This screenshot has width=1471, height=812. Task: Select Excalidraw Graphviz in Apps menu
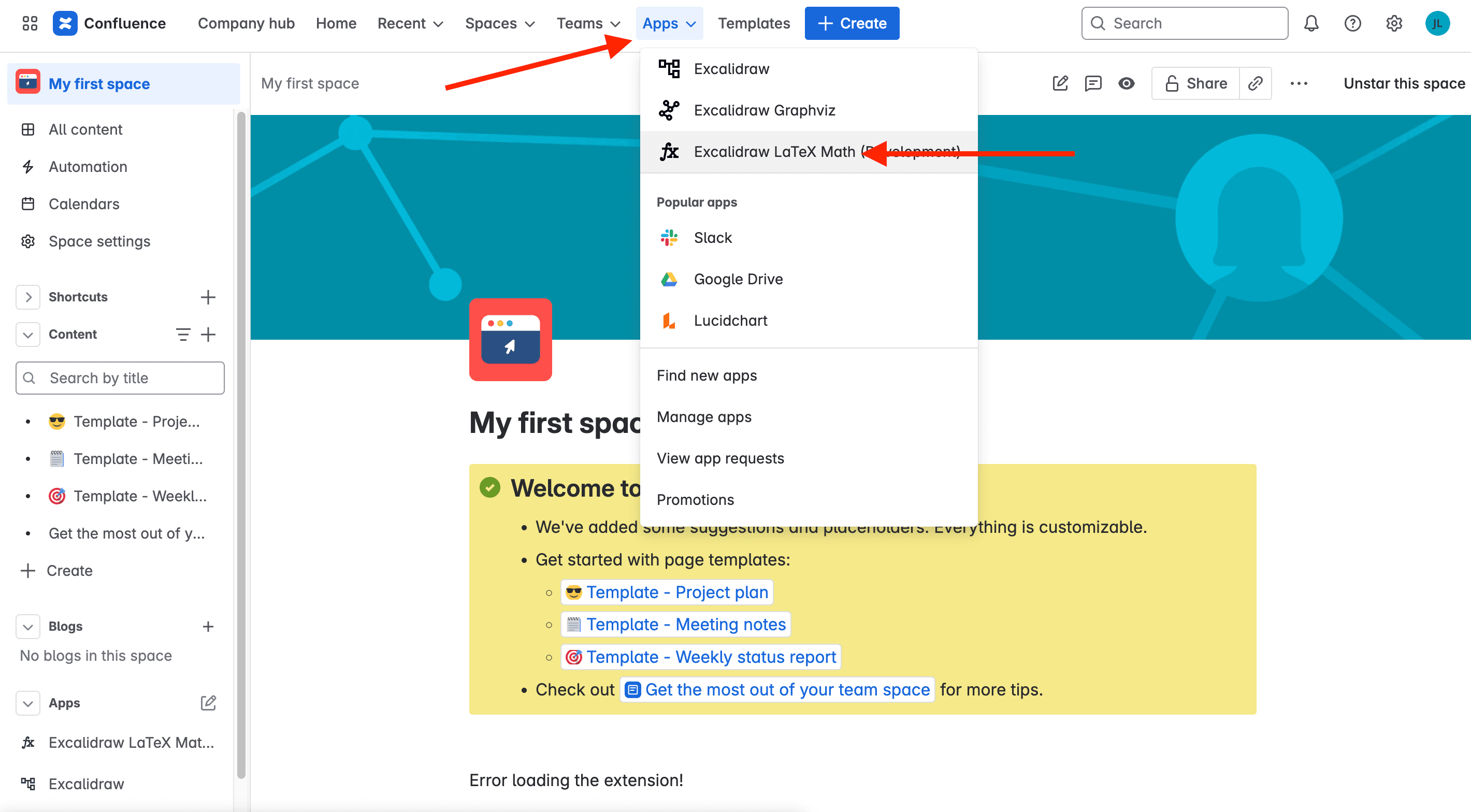coord(809,110)
